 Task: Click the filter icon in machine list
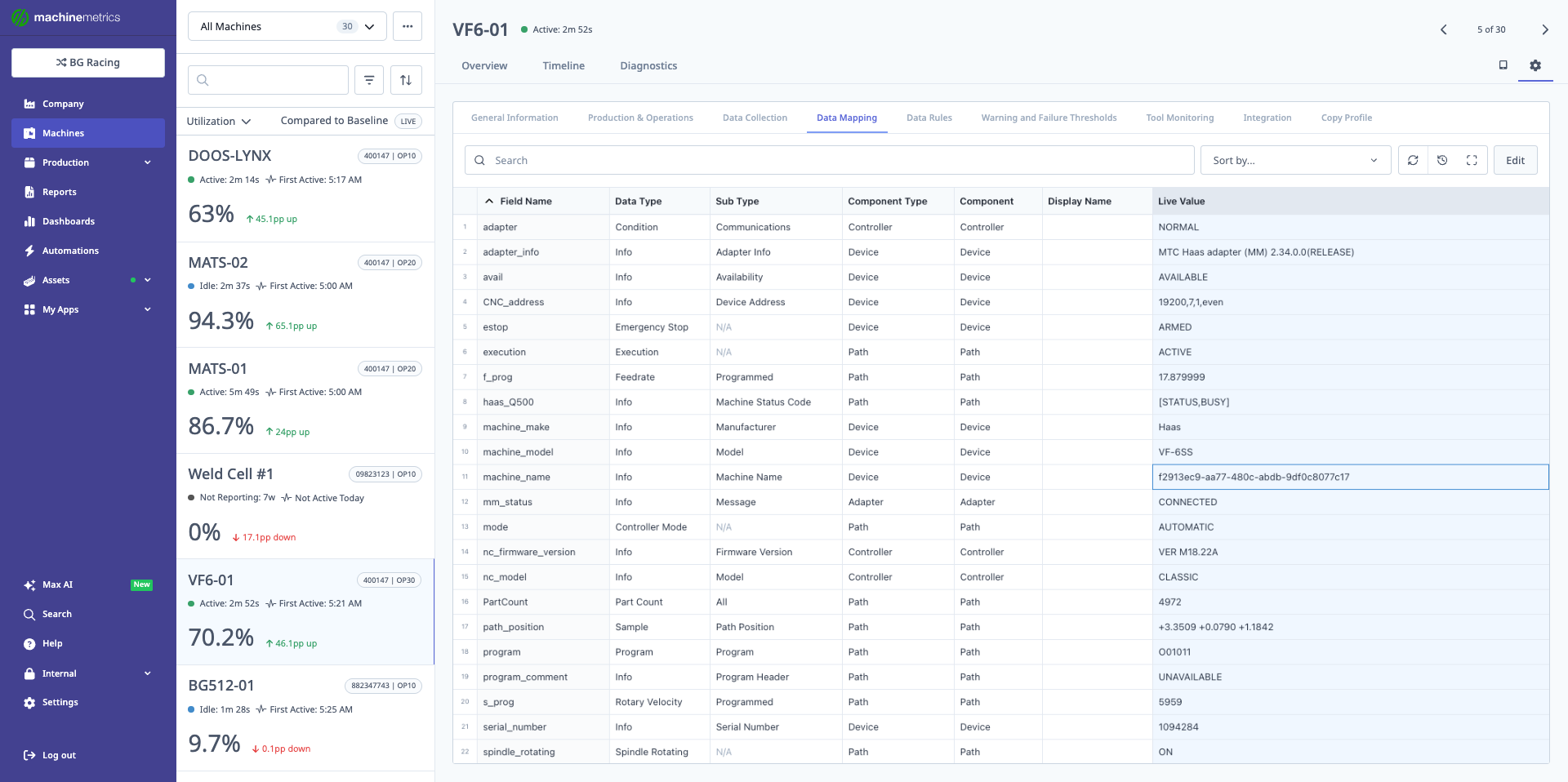pyautogui.click(x=369, y=80)
